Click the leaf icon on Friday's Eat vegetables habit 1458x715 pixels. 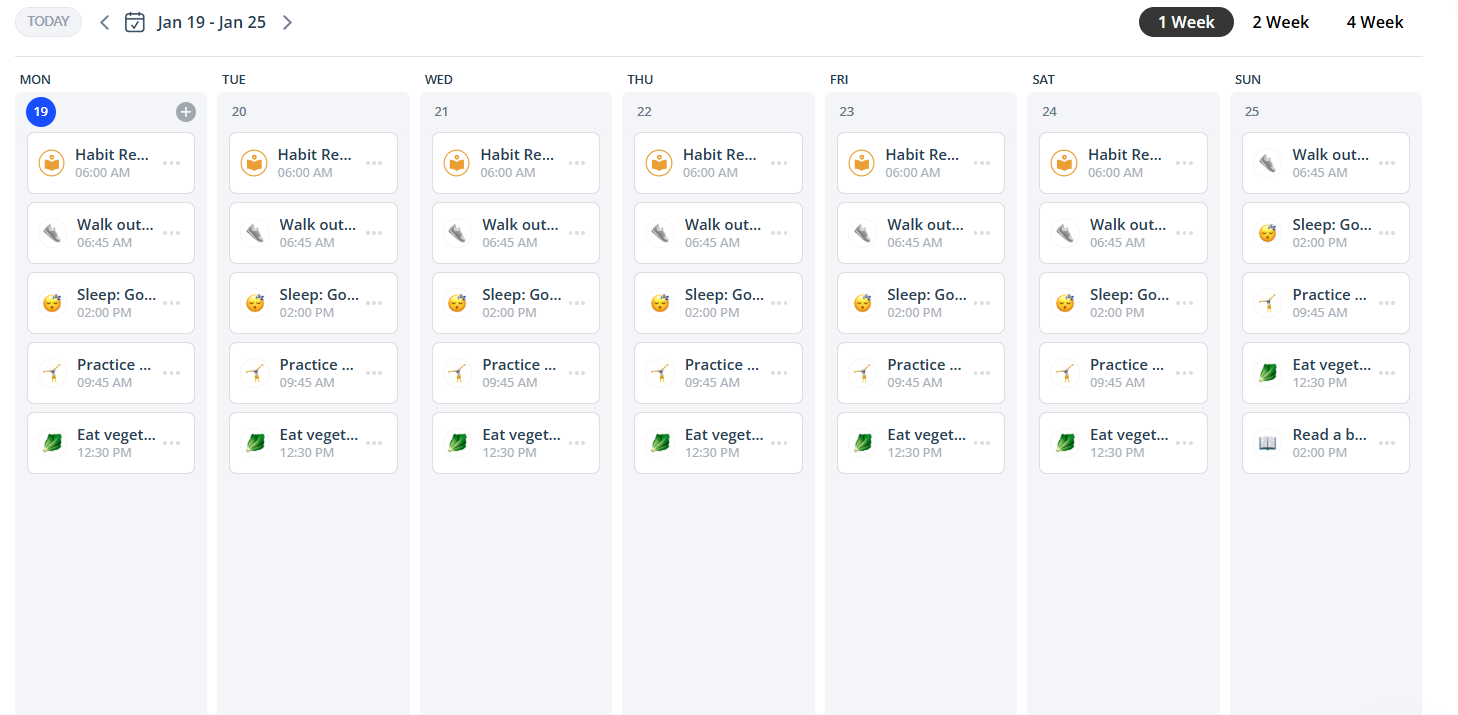tap(861, 442)
